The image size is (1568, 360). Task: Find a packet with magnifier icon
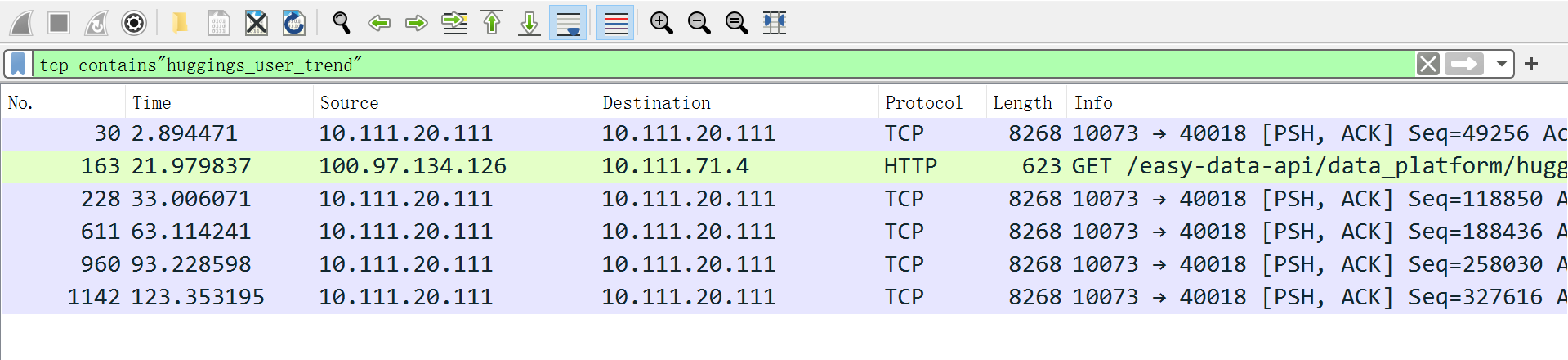click(342, 23)
